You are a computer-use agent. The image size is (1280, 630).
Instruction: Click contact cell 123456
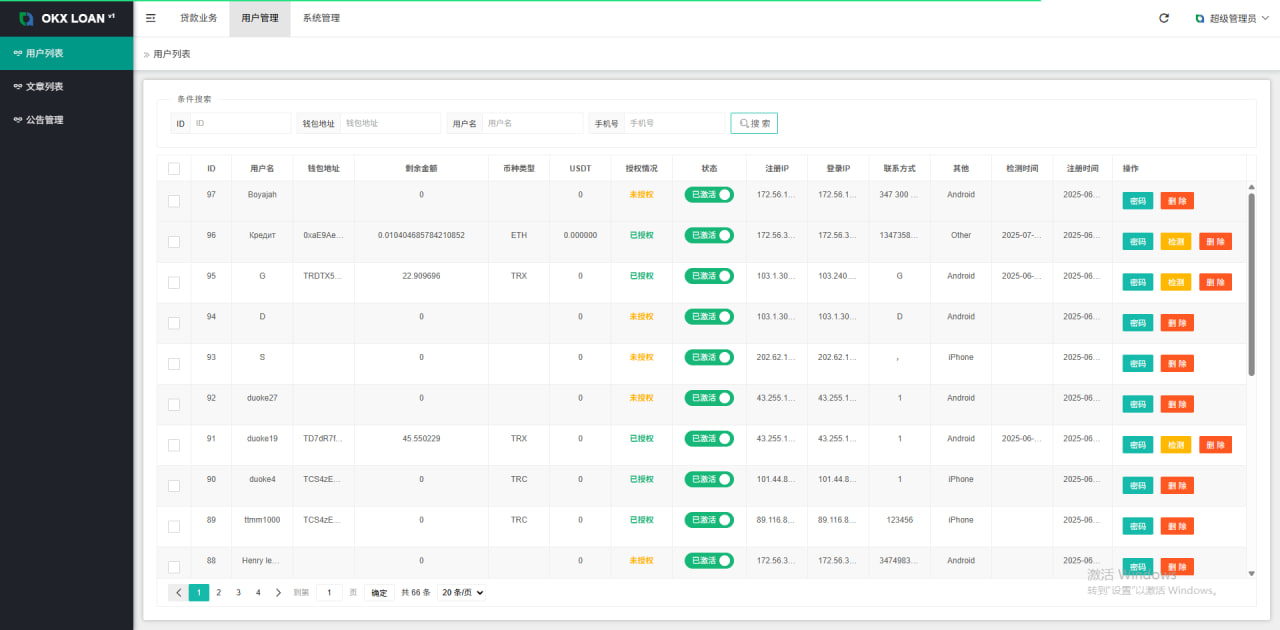pyautogui.click(x=899, y=520)
